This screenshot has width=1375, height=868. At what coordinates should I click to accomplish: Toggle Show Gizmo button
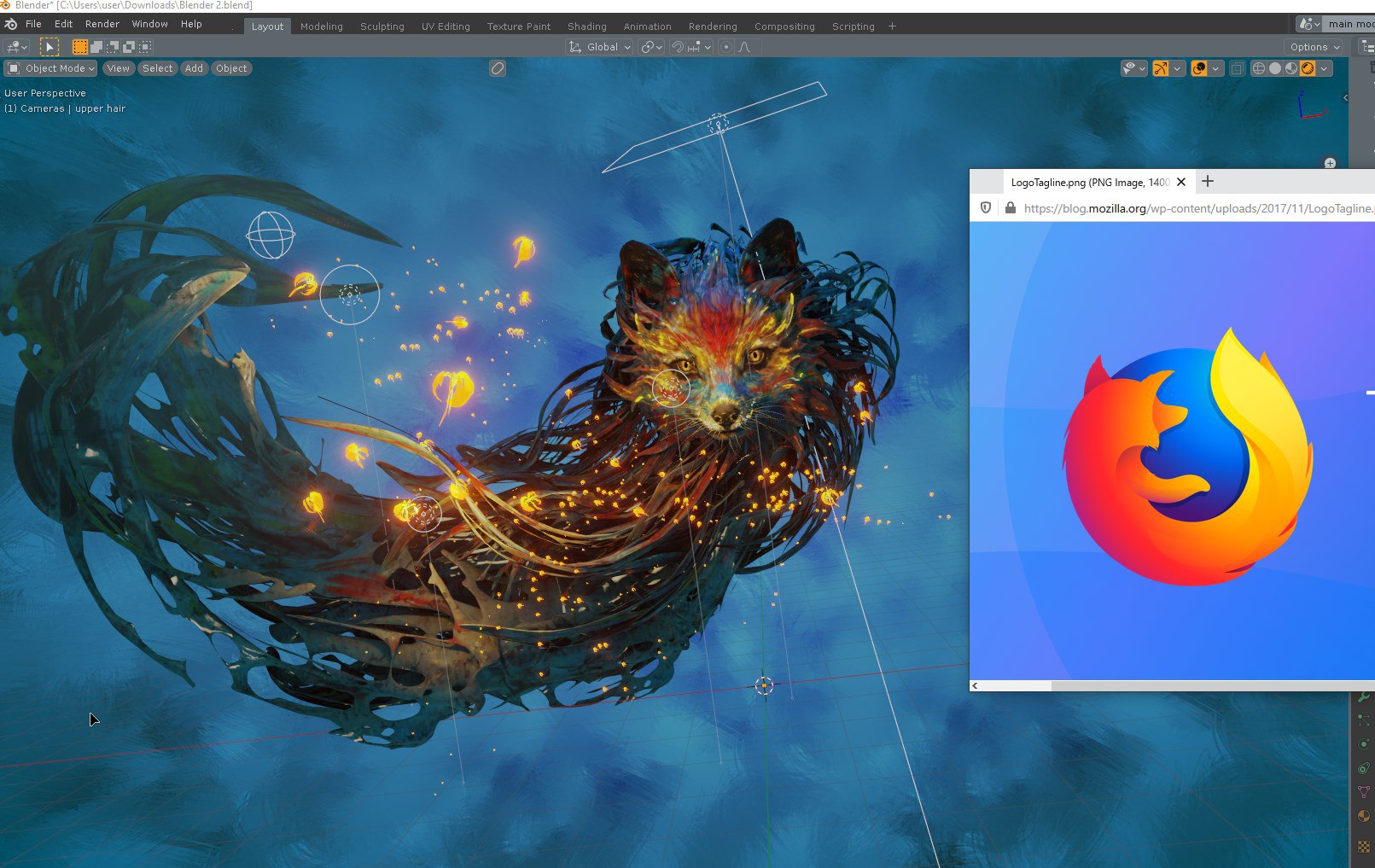coord(1161,68)
